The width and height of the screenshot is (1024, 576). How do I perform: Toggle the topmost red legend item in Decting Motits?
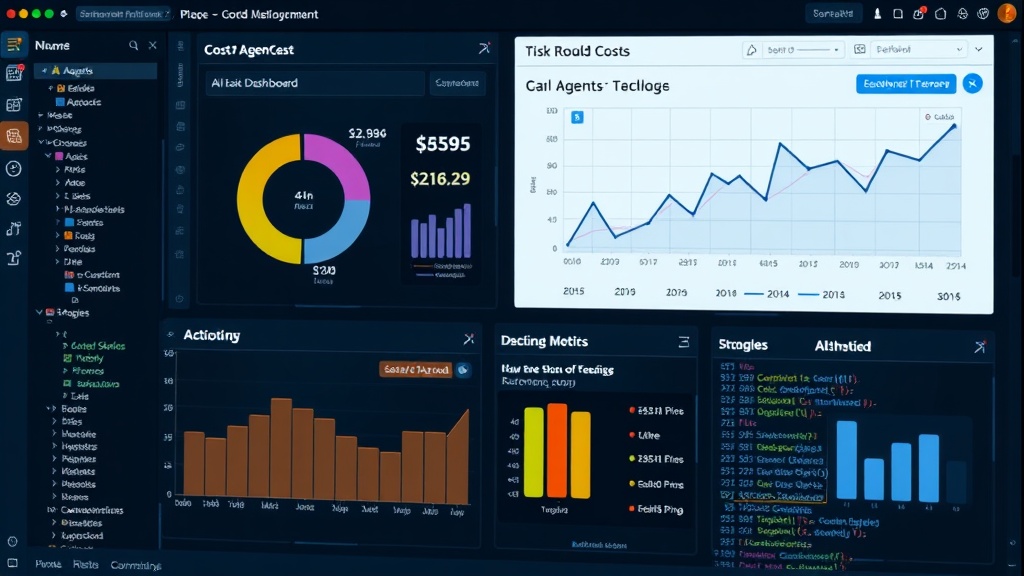click(656, 411)
